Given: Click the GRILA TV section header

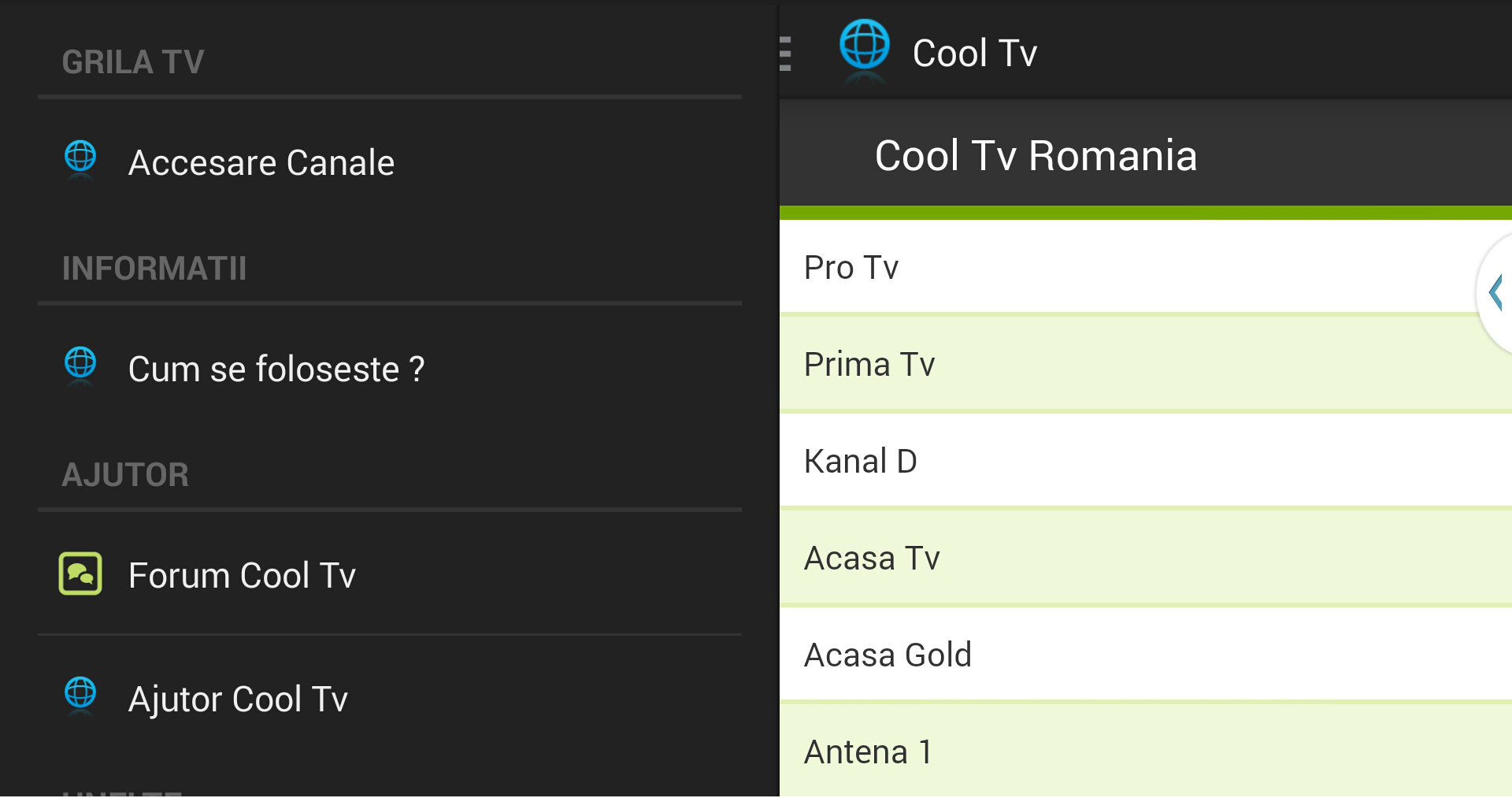Looking at the screenshot, I should point(133,61).
